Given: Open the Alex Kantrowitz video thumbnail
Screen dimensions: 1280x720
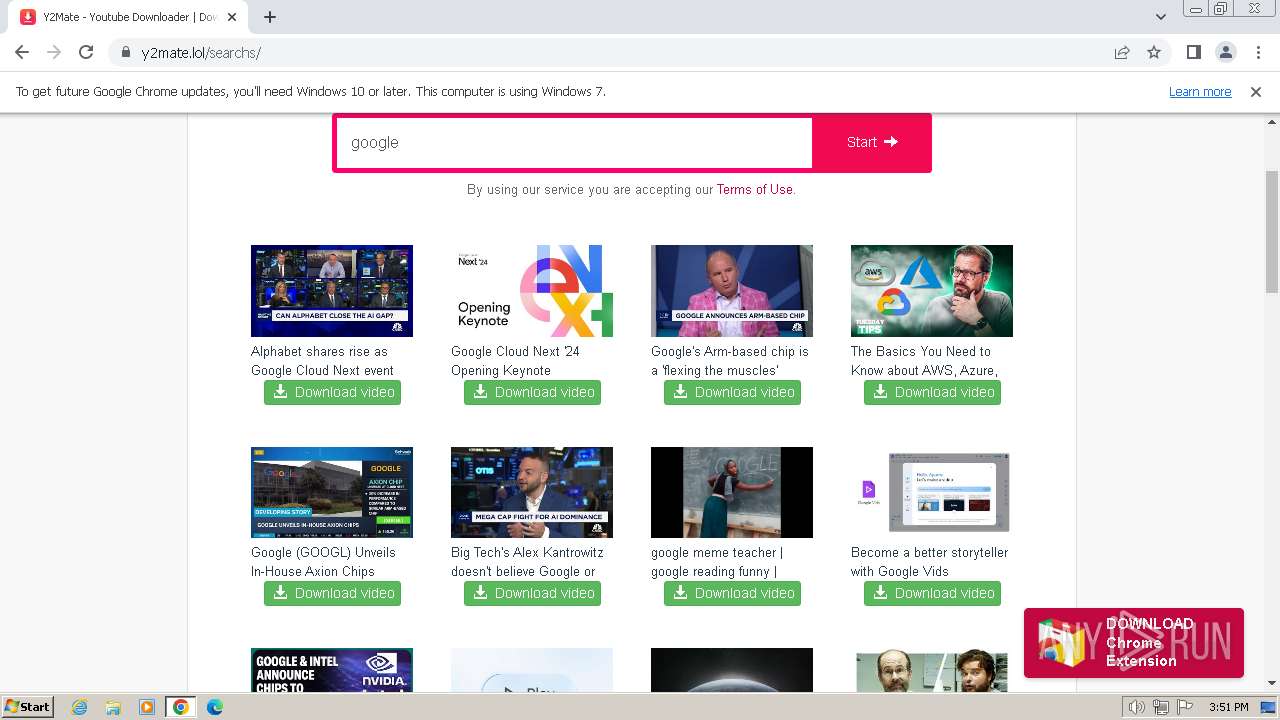Looking at the screenshot, I should 532,492.
